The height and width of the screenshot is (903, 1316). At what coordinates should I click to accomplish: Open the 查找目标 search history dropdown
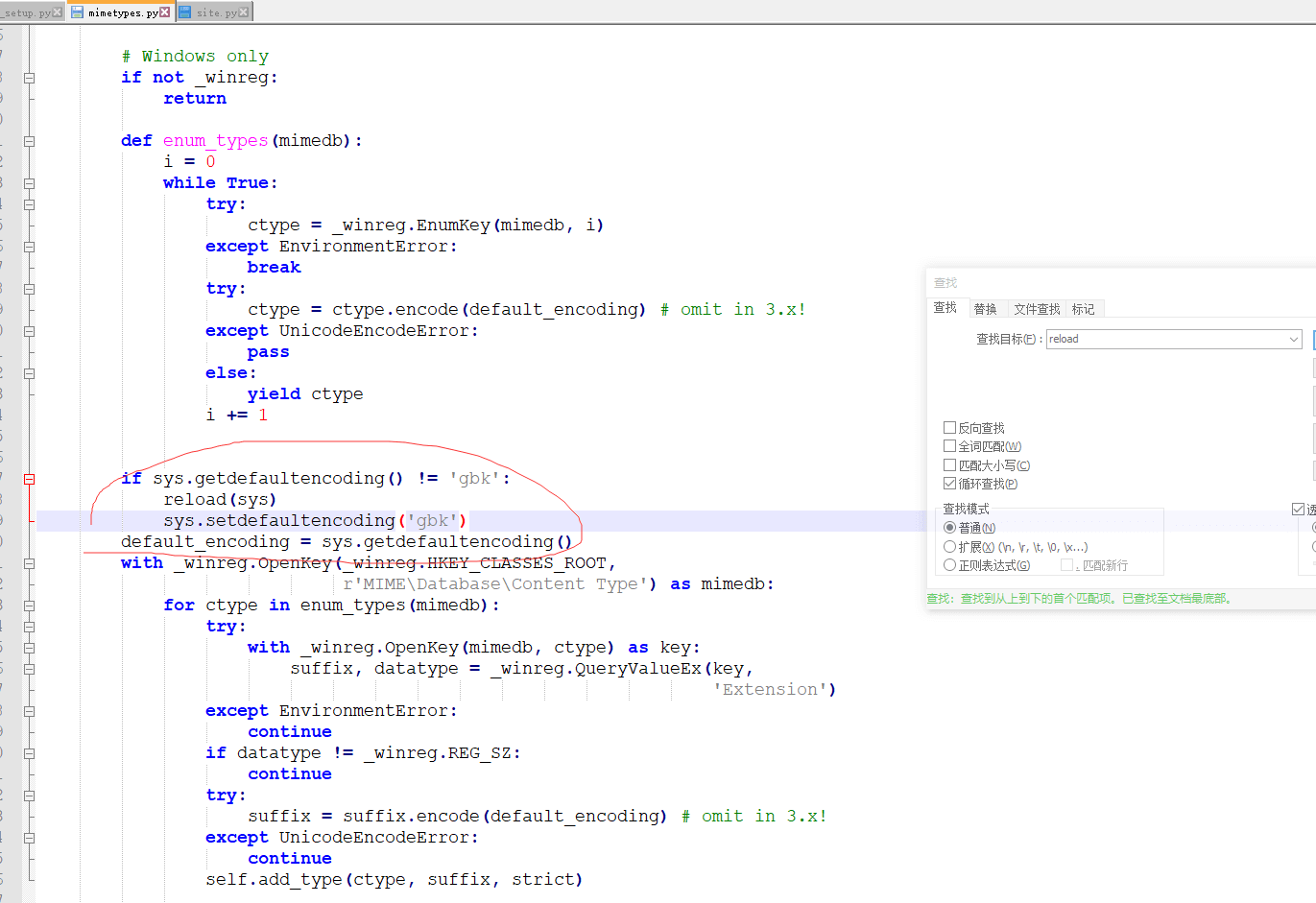[1293, 340]
